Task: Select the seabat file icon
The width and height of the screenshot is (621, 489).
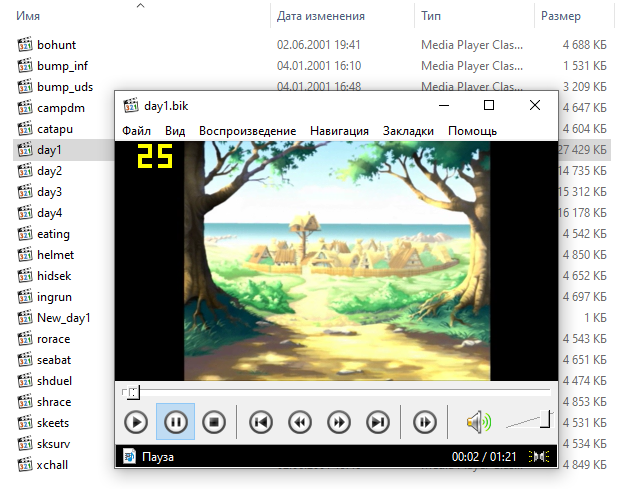Action: [25, 360]
